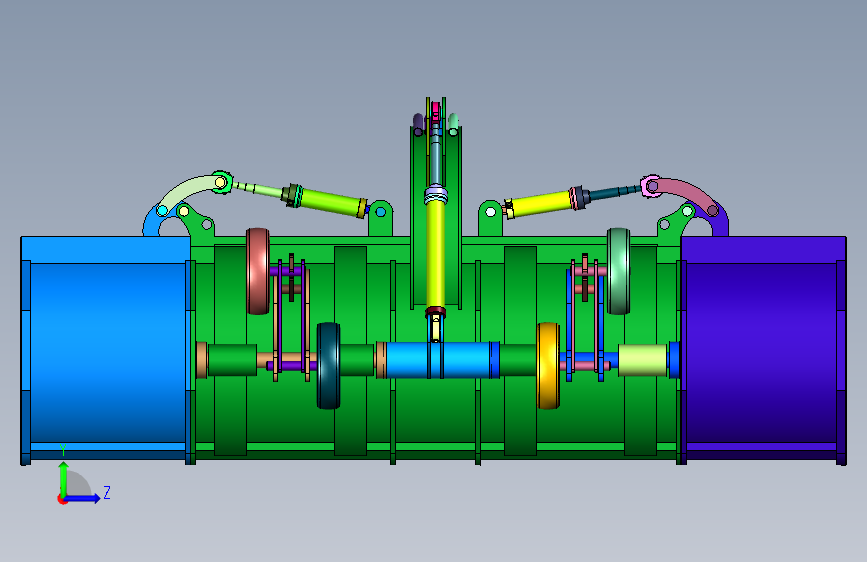Select the pale green wheel at upper right
This screenshot has height=562, width=867.
pos(618,271)
